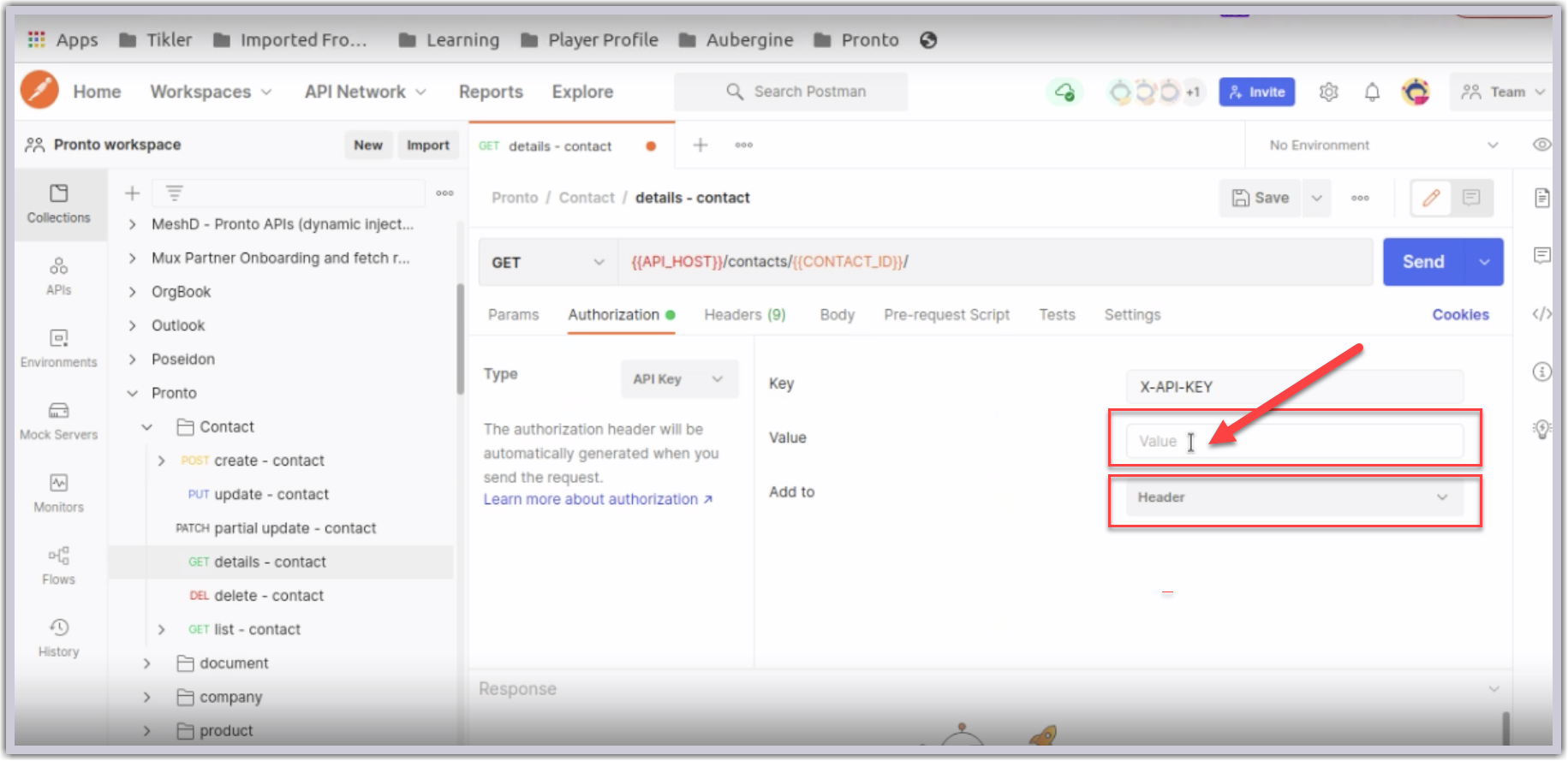Viewport: 1568px width, 761px height.
Task: Open Workspaces dropdown menu
Action: (x=211, y=92)
